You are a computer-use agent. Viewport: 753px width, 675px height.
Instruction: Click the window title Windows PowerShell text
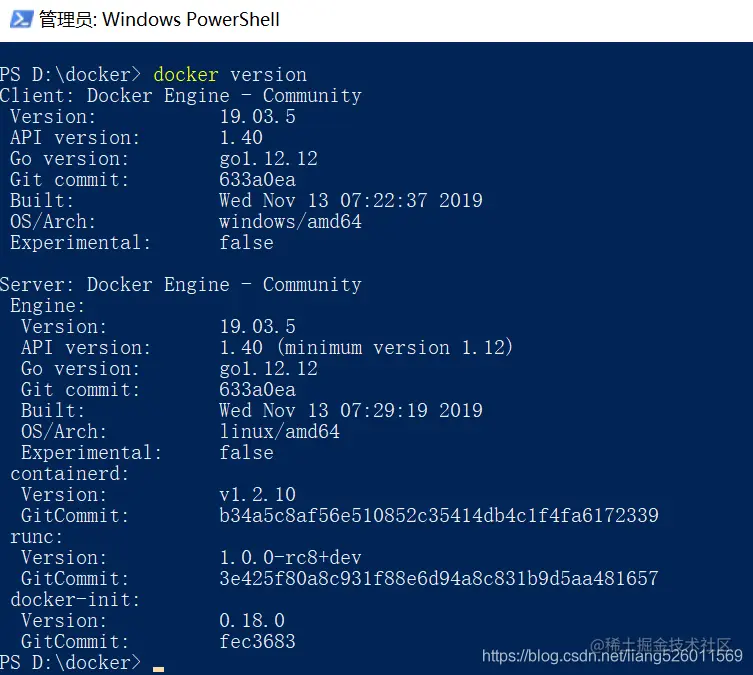(191, 20)
